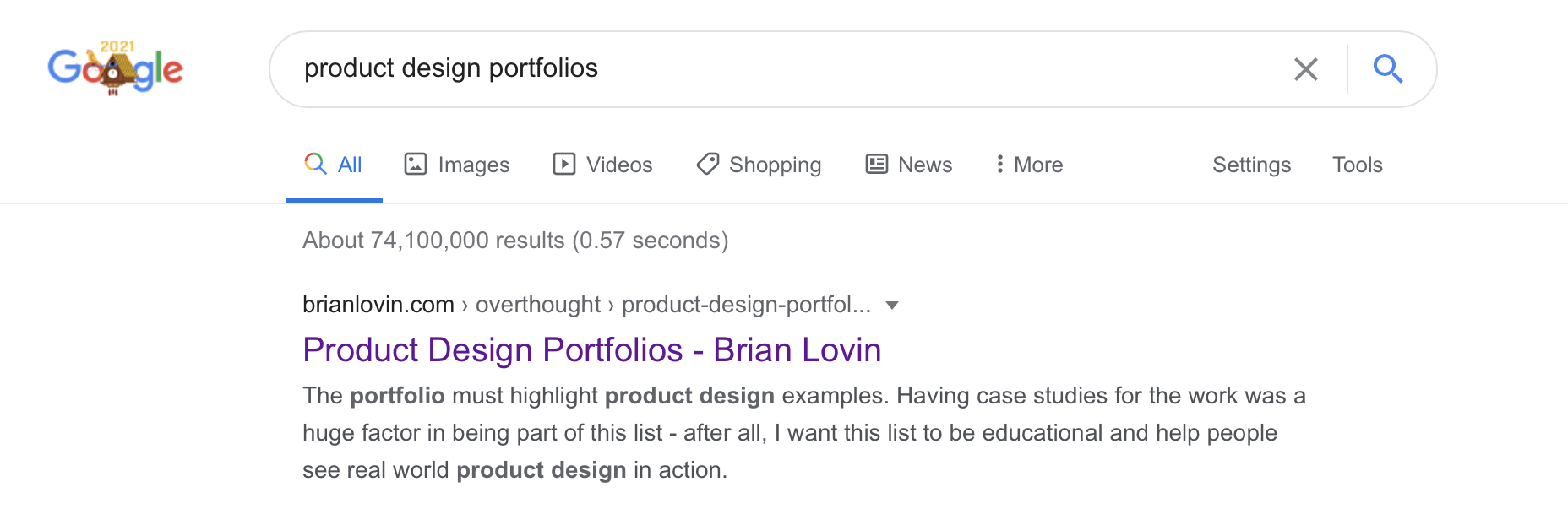Switch to the Images results tab
This screenshot has height=525, width=1568.
tap(473, 165)
